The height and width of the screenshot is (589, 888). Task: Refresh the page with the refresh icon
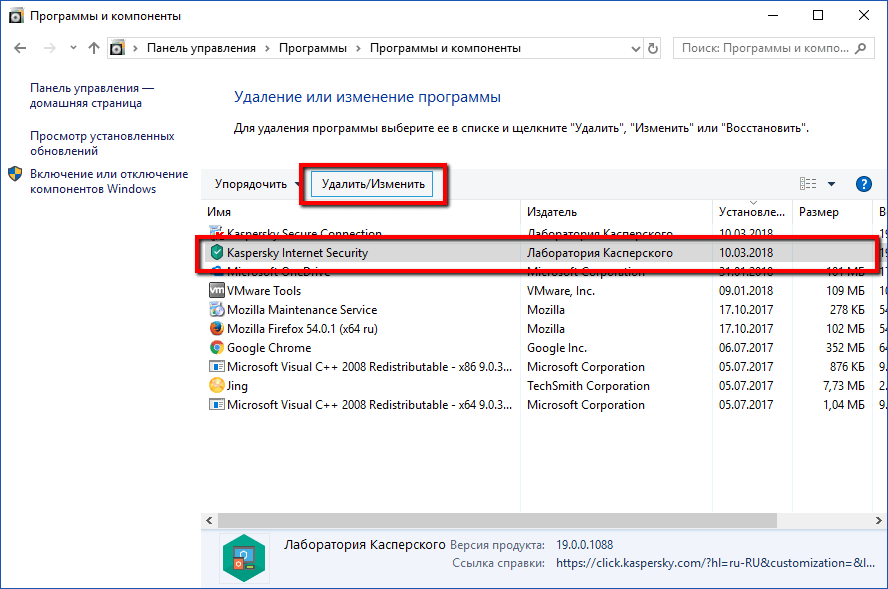click(652, 46)
